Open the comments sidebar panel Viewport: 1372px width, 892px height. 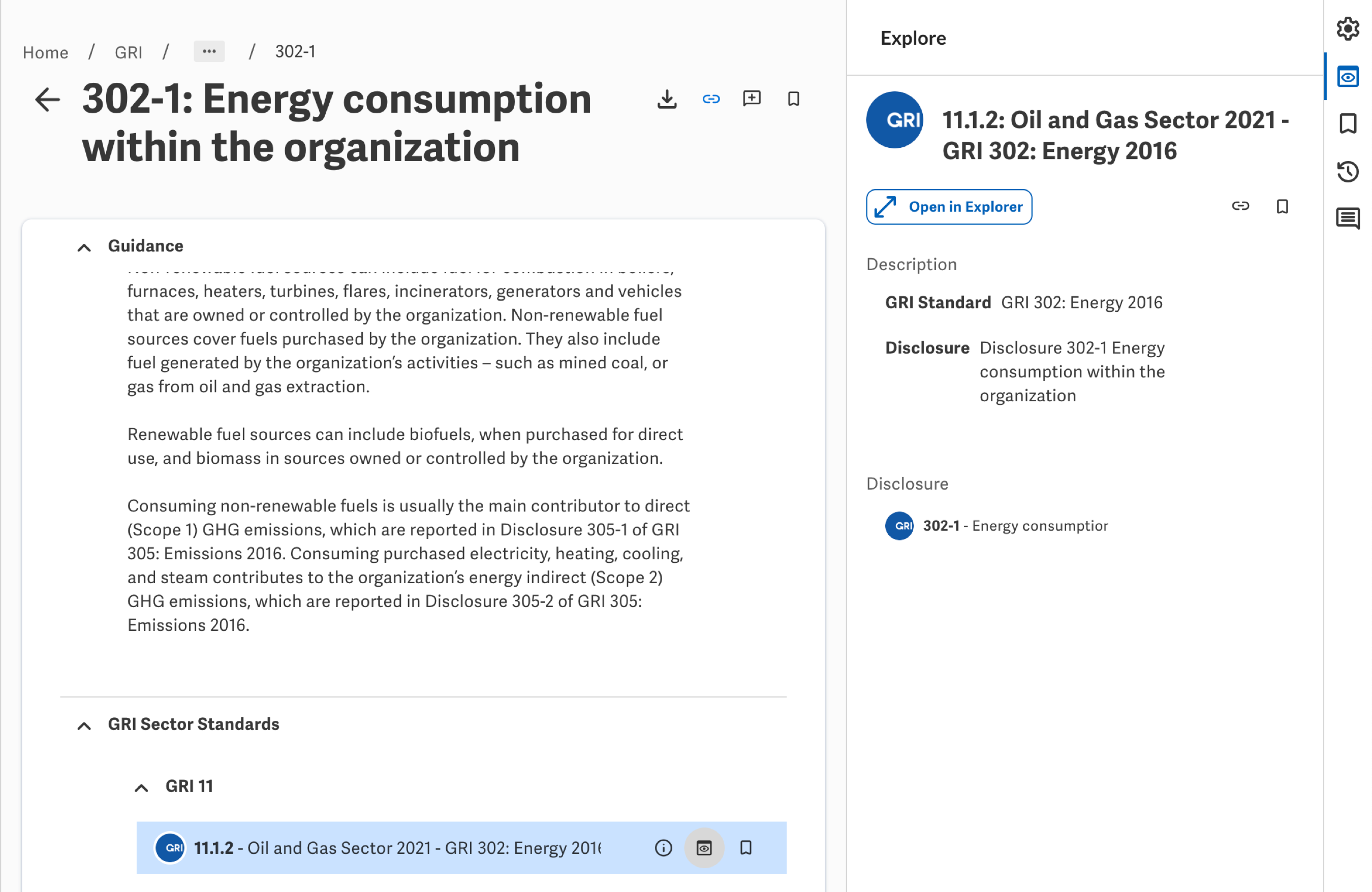1348,218
